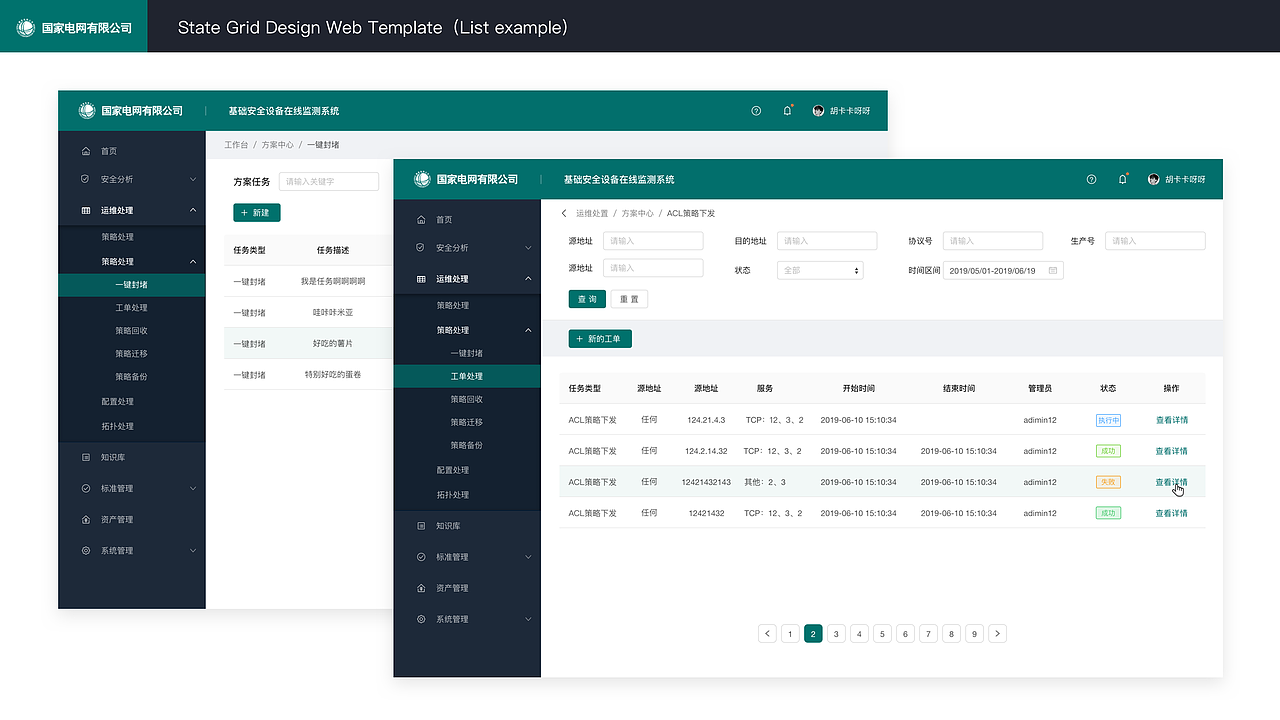The height and width of the screenshot is (720, 1280).
Task: Open 配置处理 in the front window sidebar
Action: 453,470
